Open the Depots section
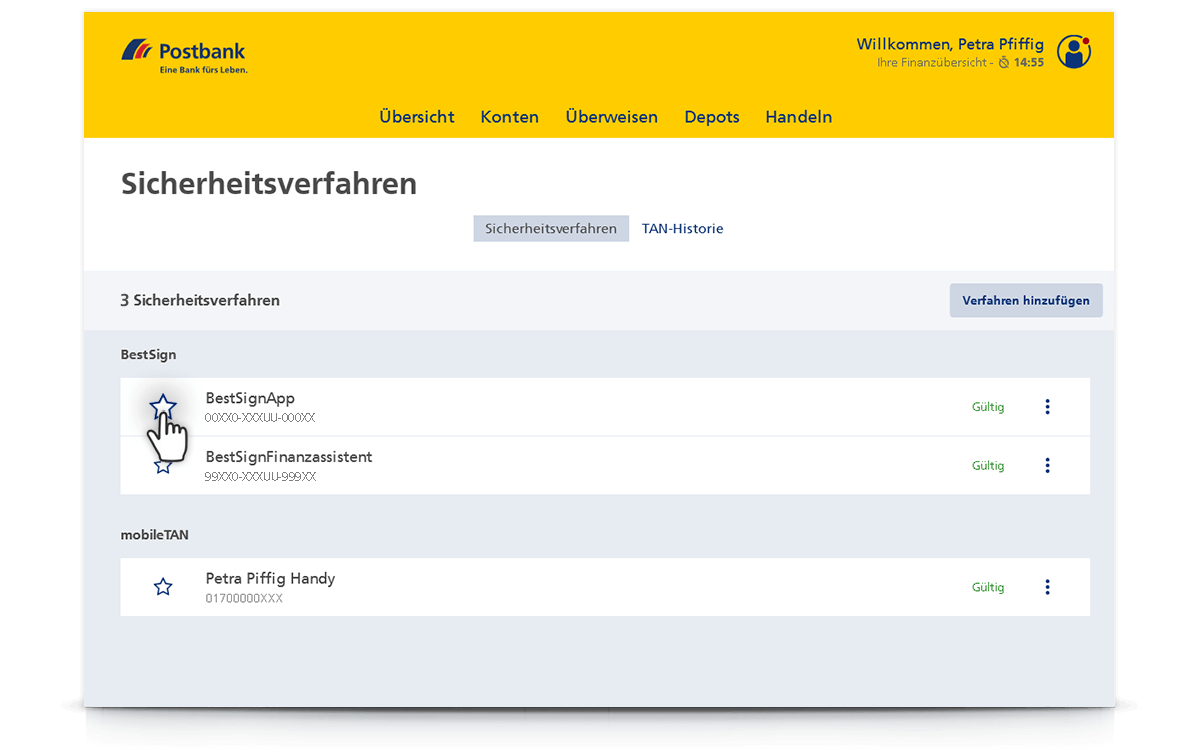Image resolution: width=1200 pixels, height=750 pixels. click(712, 117)
